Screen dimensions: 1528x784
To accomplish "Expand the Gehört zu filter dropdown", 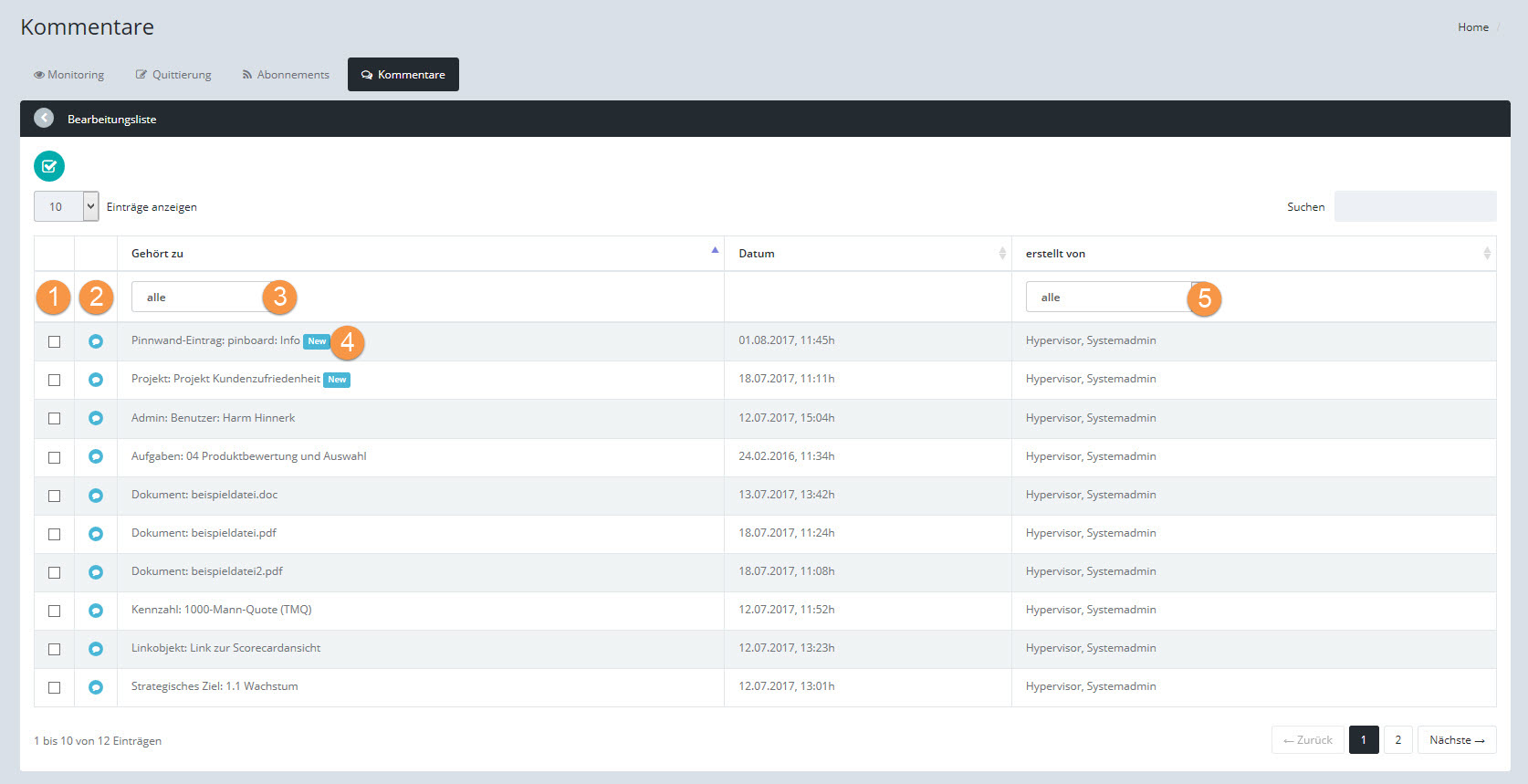I will click(201, 298).
